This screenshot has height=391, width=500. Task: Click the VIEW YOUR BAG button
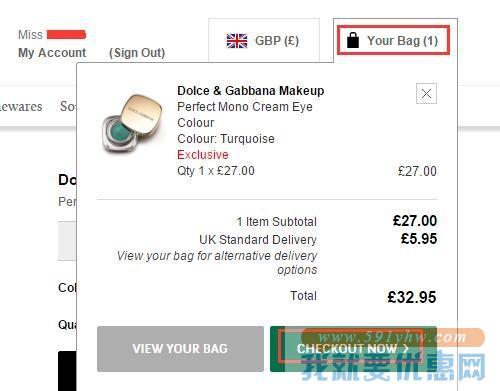(x=180, y=349)
